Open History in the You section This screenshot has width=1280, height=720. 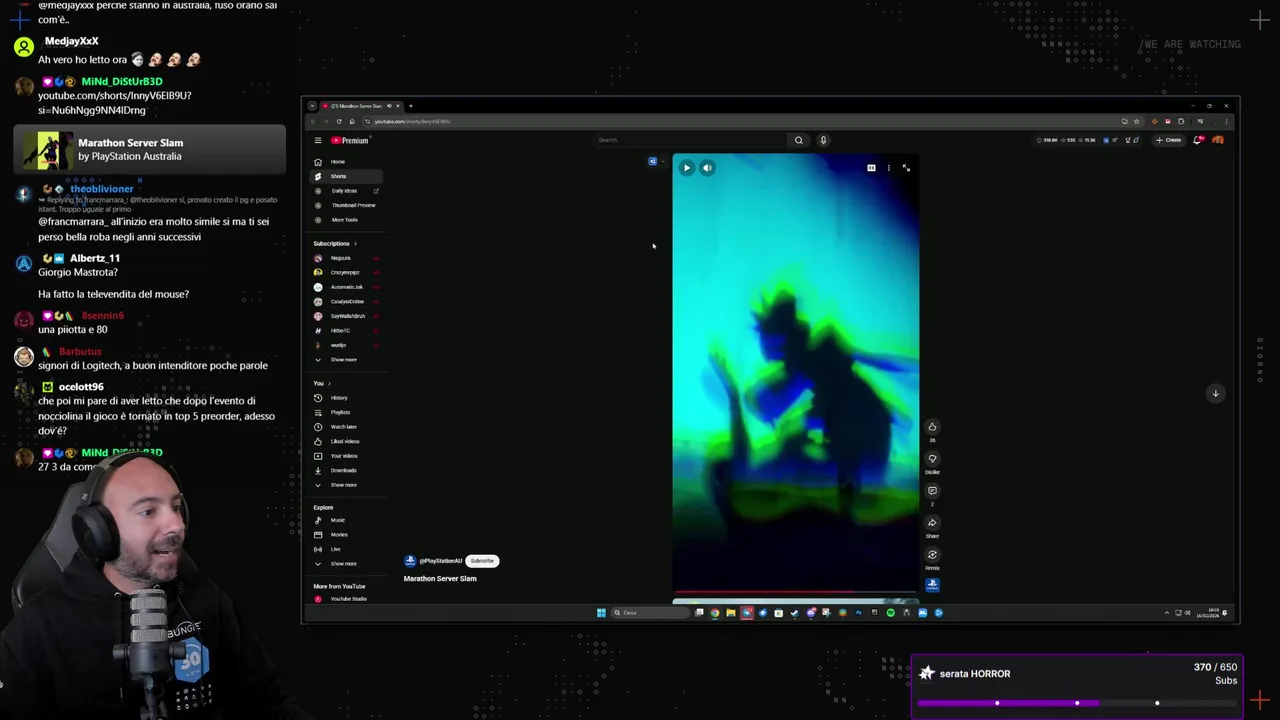point(345,398)
